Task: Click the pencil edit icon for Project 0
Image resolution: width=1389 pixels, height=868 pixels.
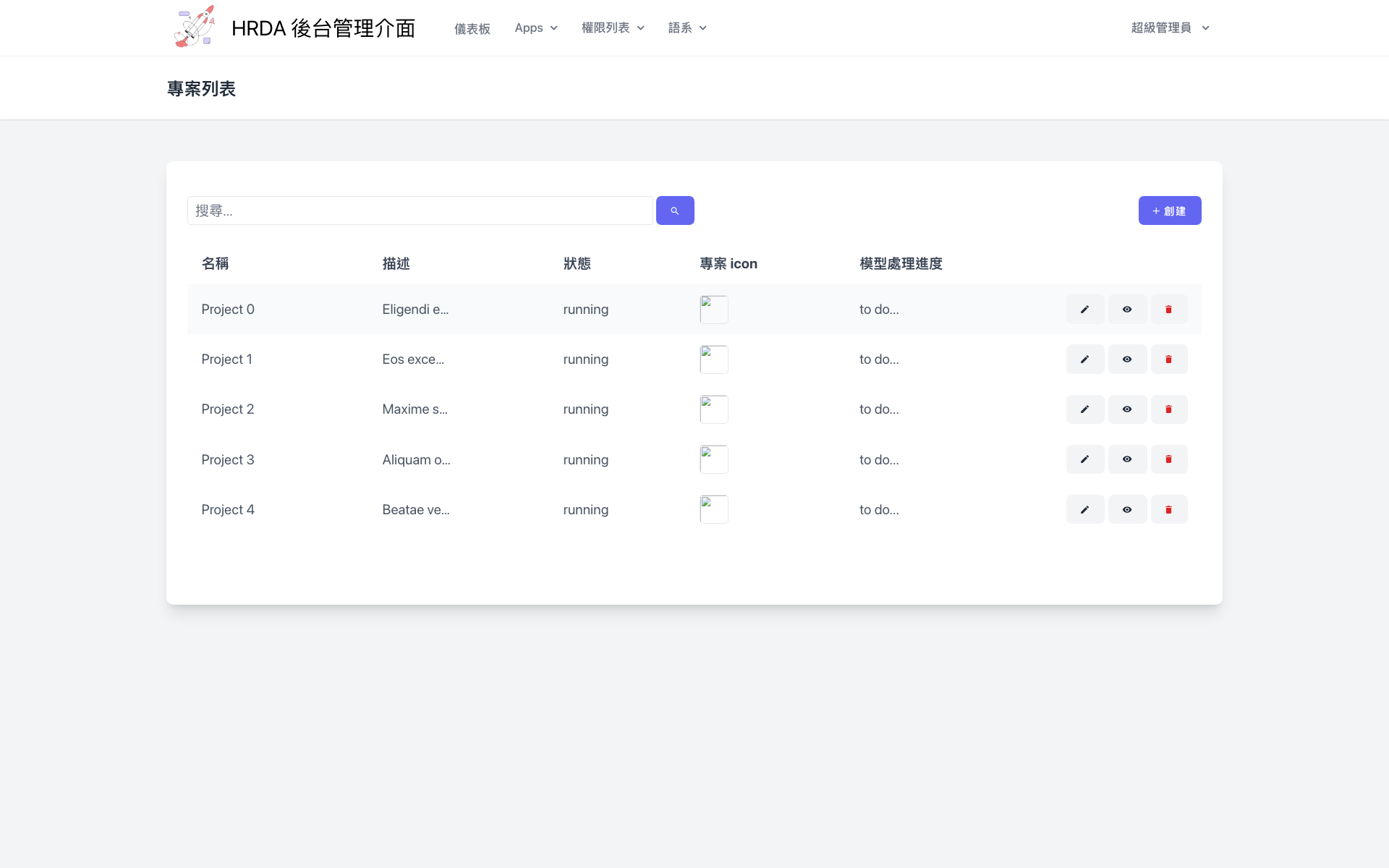Action: pos(1084,310)
